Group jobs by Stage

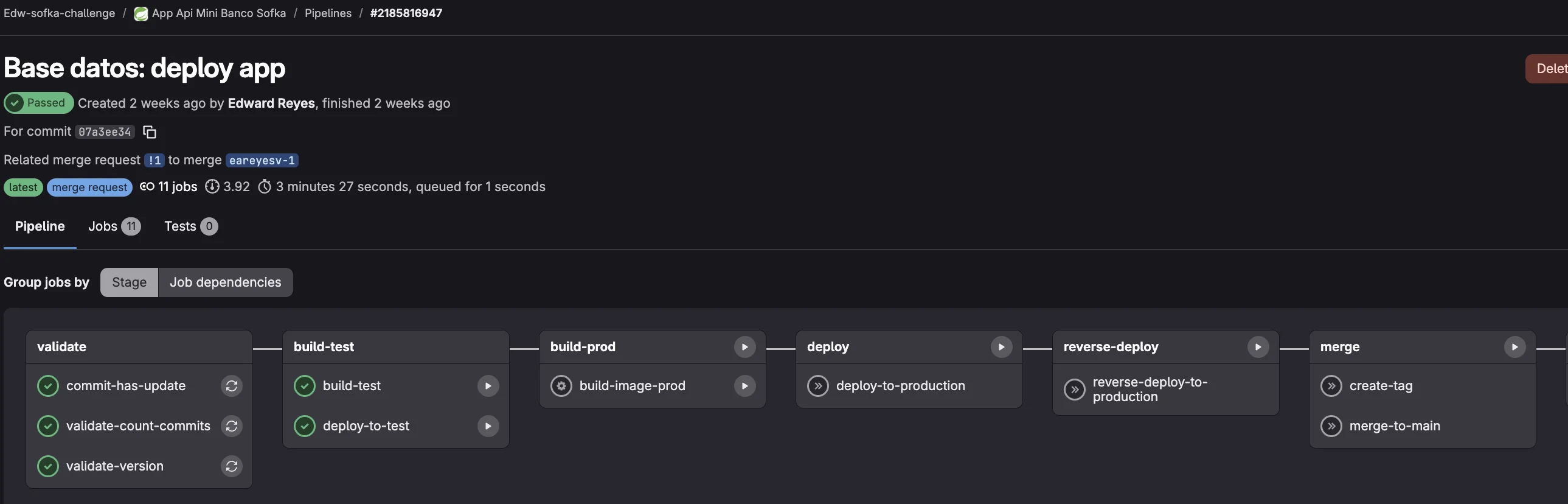tap(129, 282)
